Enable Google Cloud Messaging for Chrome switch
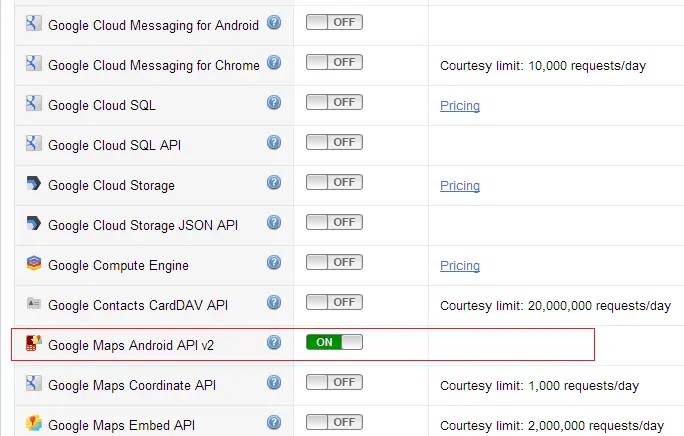Image resolution: width=684 pixels, height=436 pixels. tap(334, 62)
